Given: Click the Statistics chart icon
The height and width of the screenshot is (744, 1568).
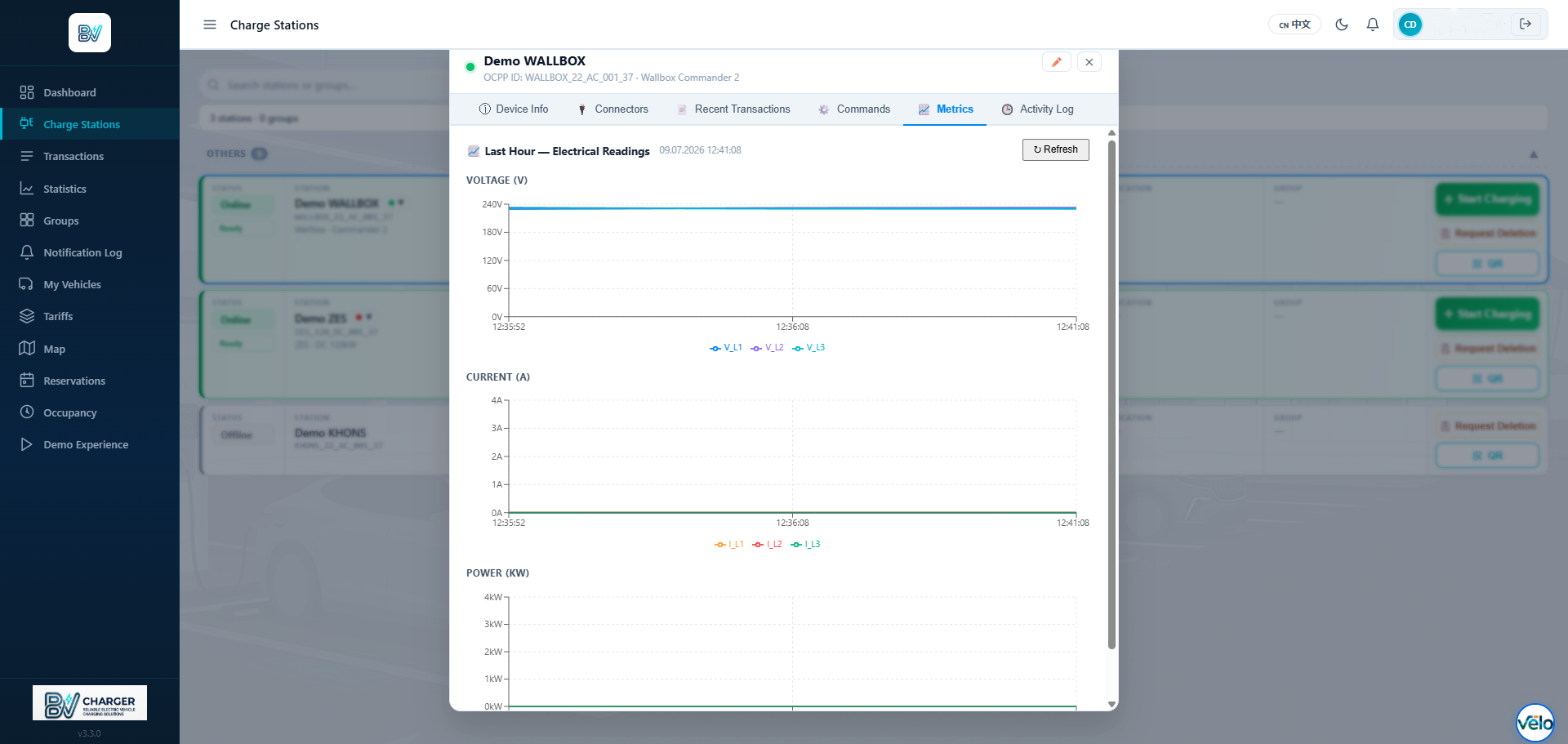Looking at the screenshot, I should [27, 189].
